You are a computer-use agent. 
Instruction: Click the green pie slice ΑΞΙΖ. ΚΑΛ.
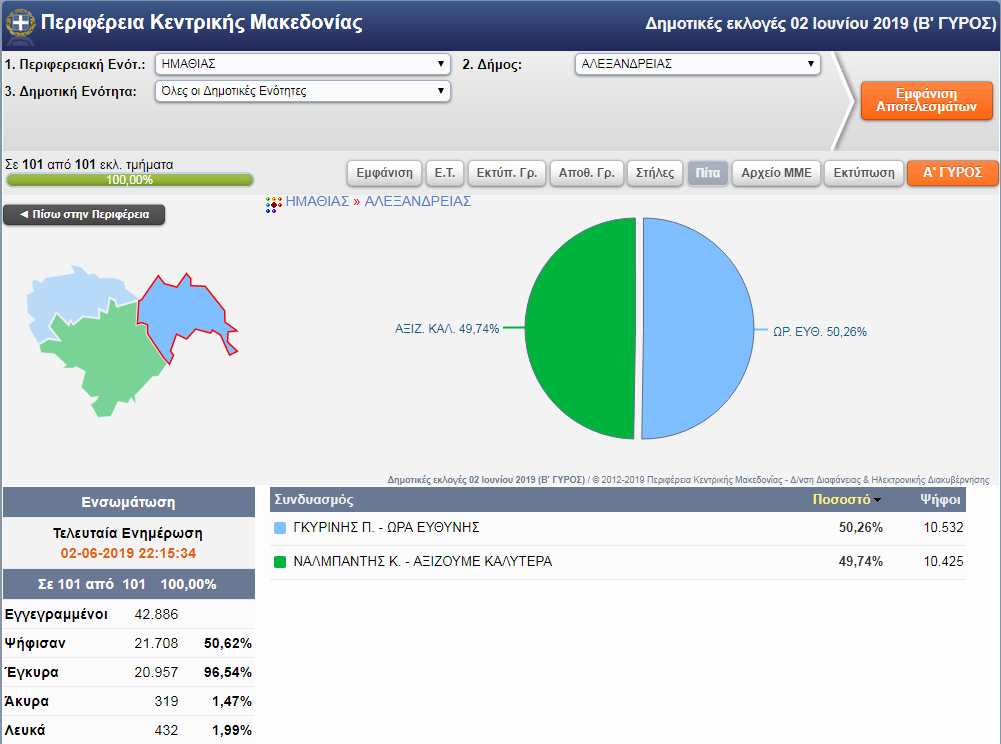pyautogui.click(x=578, y=328)
